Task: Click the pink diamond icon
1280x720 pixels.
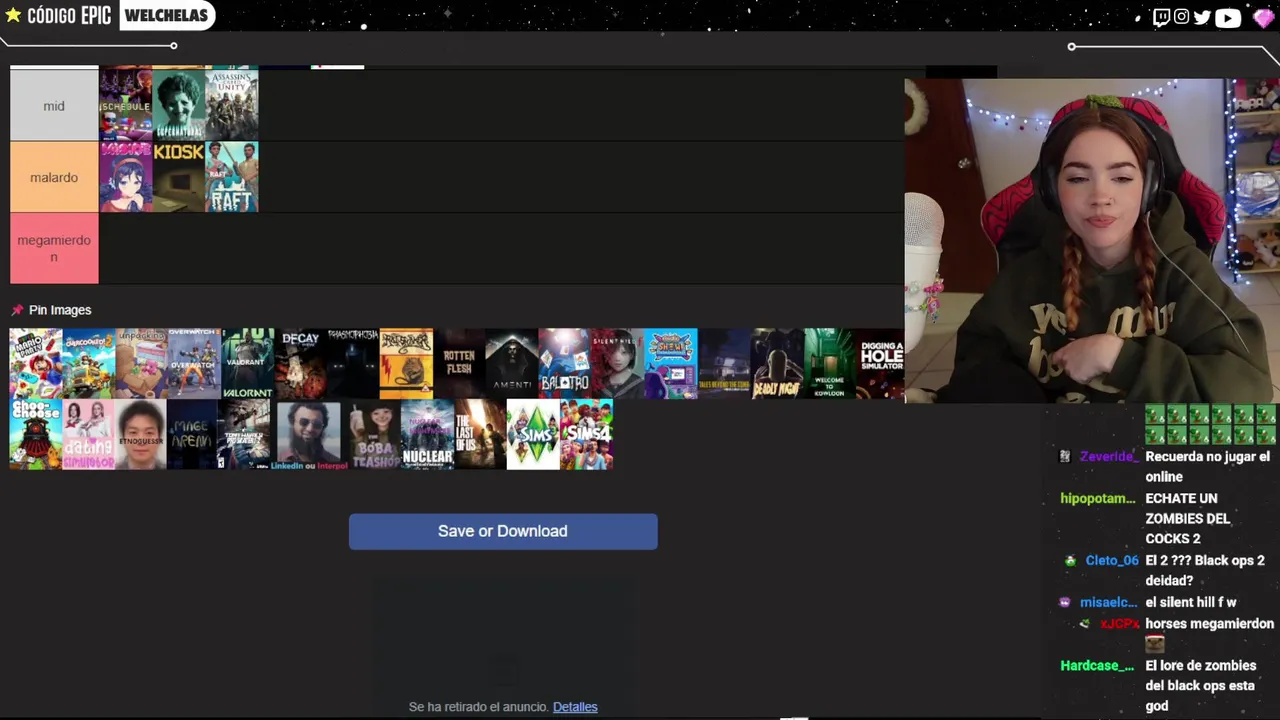Action: 1263,18
